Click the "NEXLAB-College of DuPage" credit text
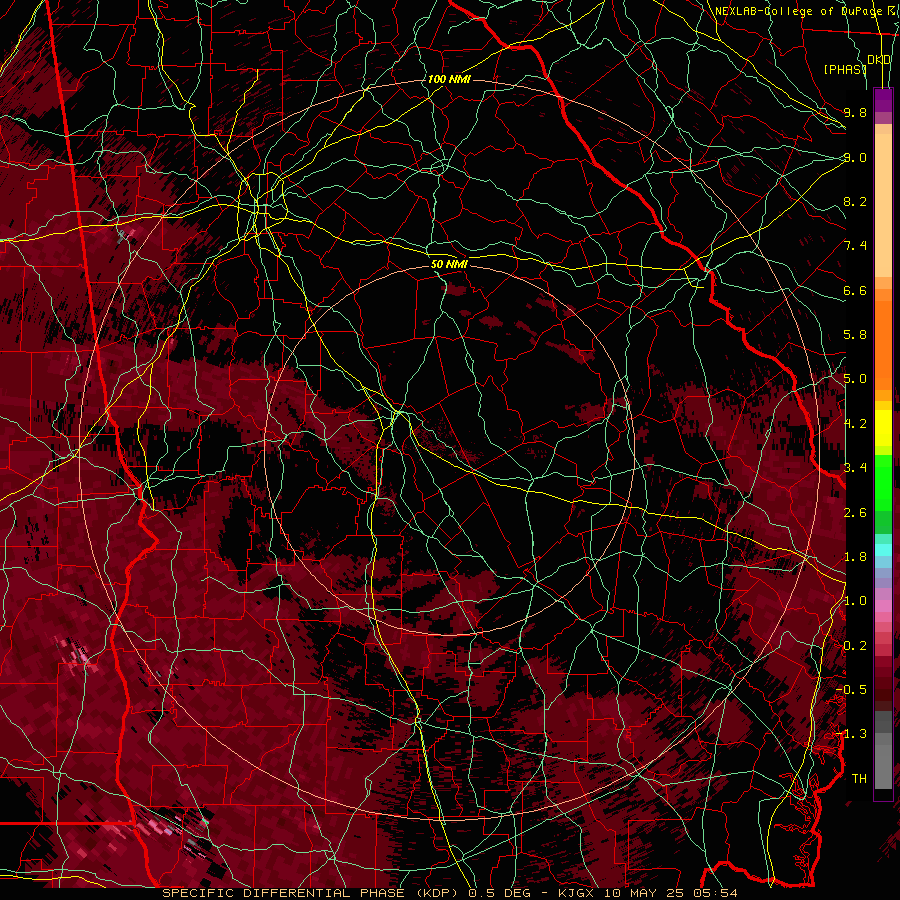The height and width of the screenshot is (900, 900). point(798,11)
